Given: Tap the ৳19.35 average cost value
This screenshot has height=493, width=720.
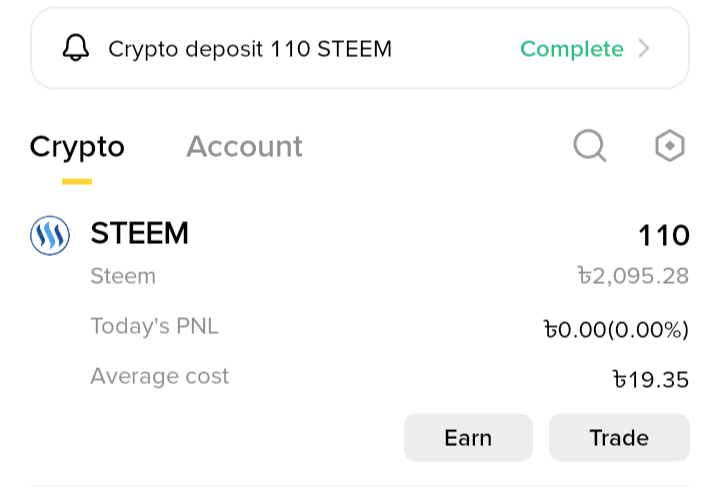Looking at the screenshot, I should 651,380.
